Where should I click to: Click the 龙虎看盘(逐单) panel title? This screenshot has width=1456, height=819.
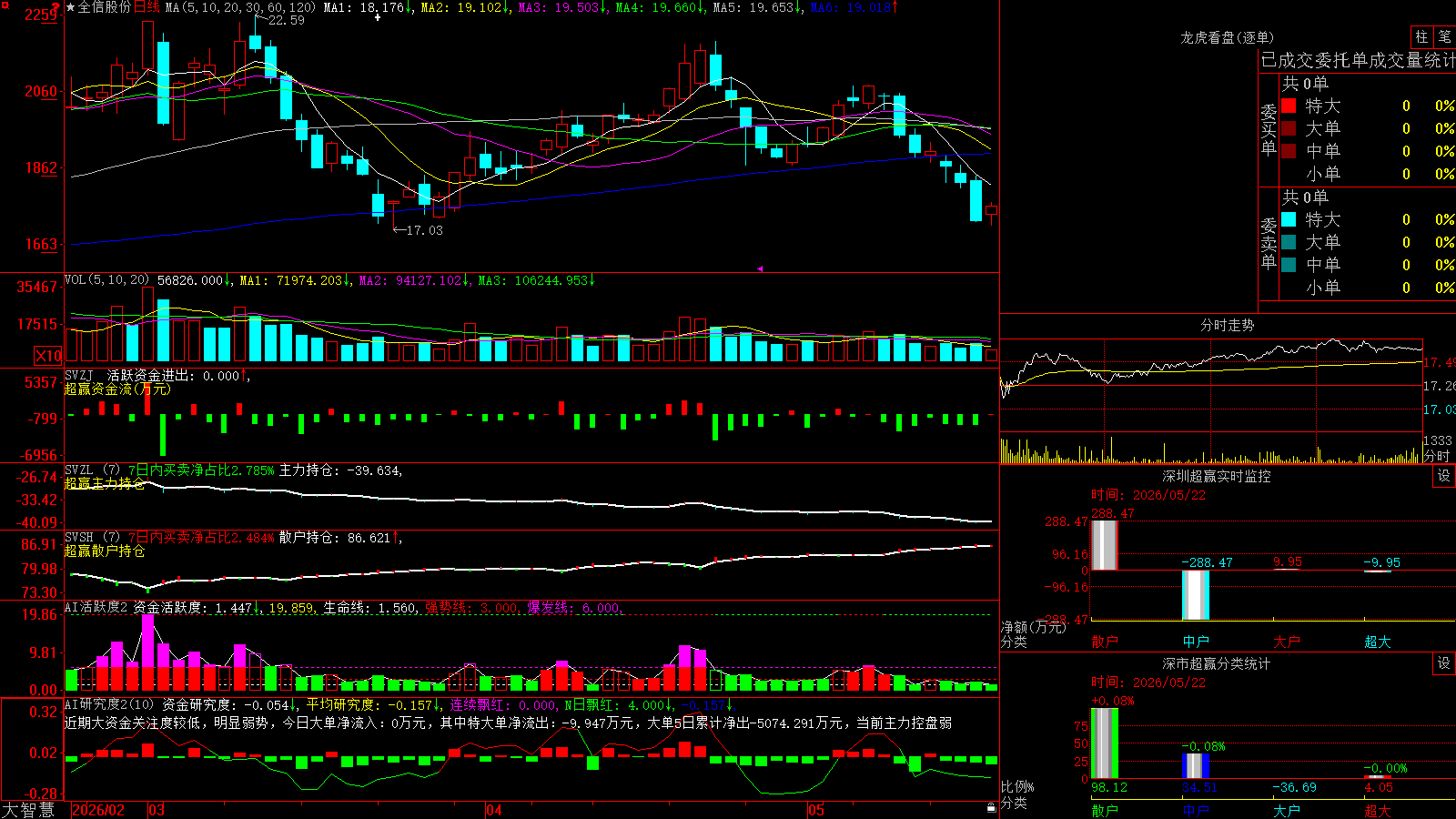click(x=1227, y=37)
